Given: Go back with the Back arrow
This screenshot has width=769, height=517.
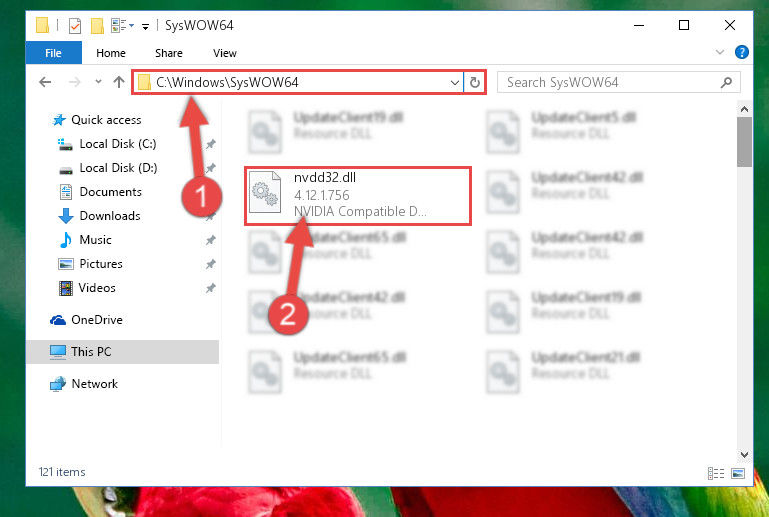Looking at the screenshot, I should click(45, 82).
